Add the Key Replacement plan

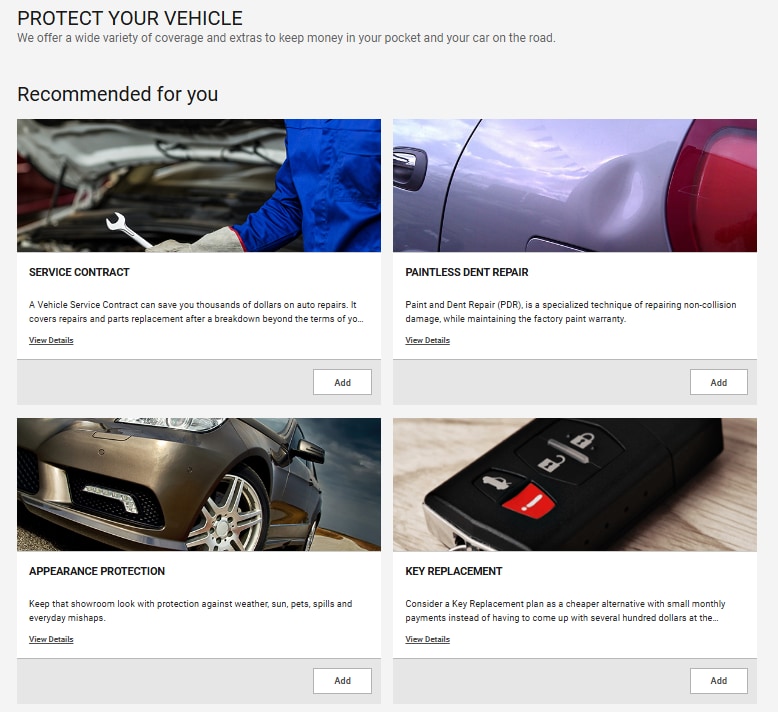(x=718, y=681)
